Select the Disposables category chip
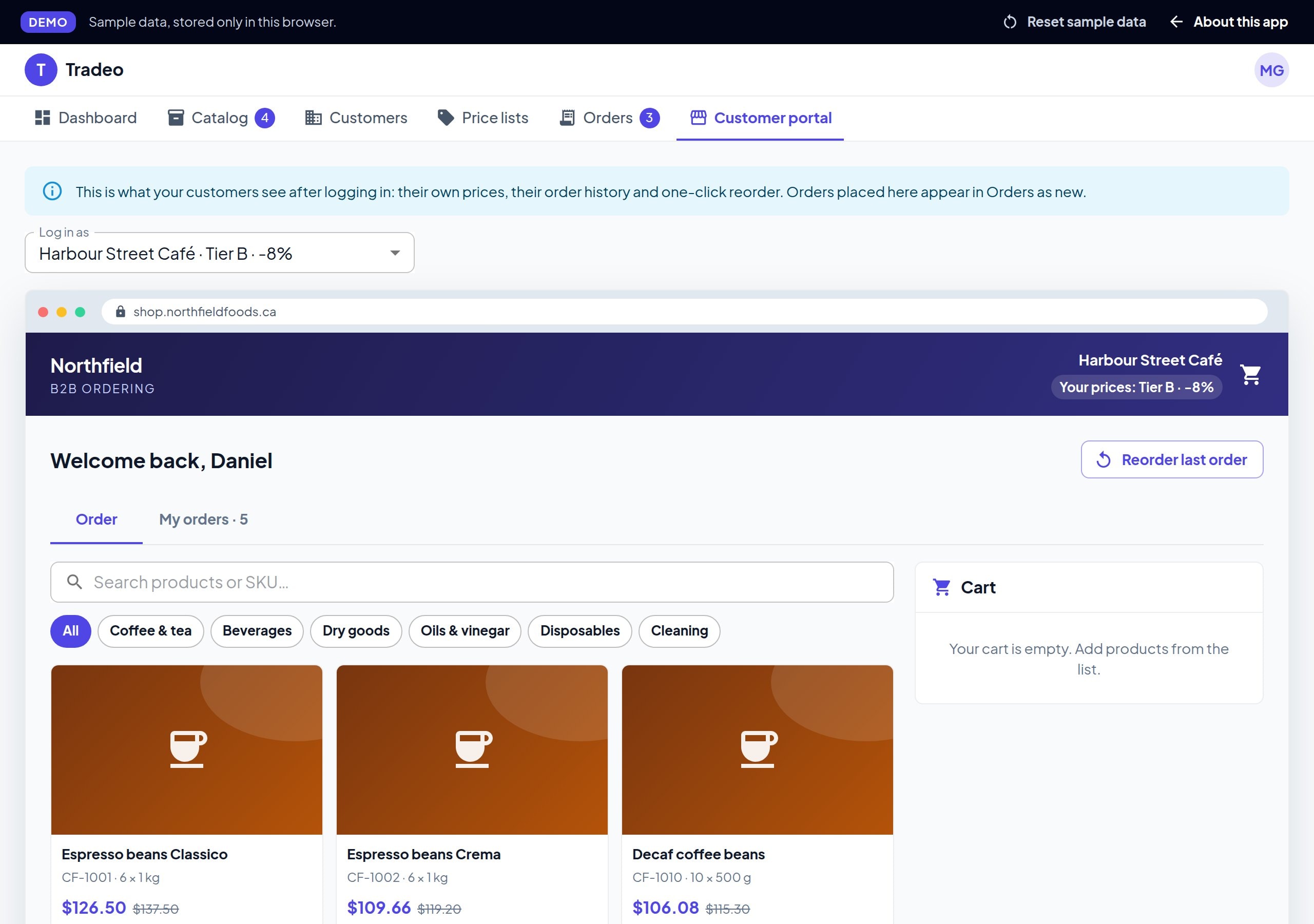 (x=579, y=631)
